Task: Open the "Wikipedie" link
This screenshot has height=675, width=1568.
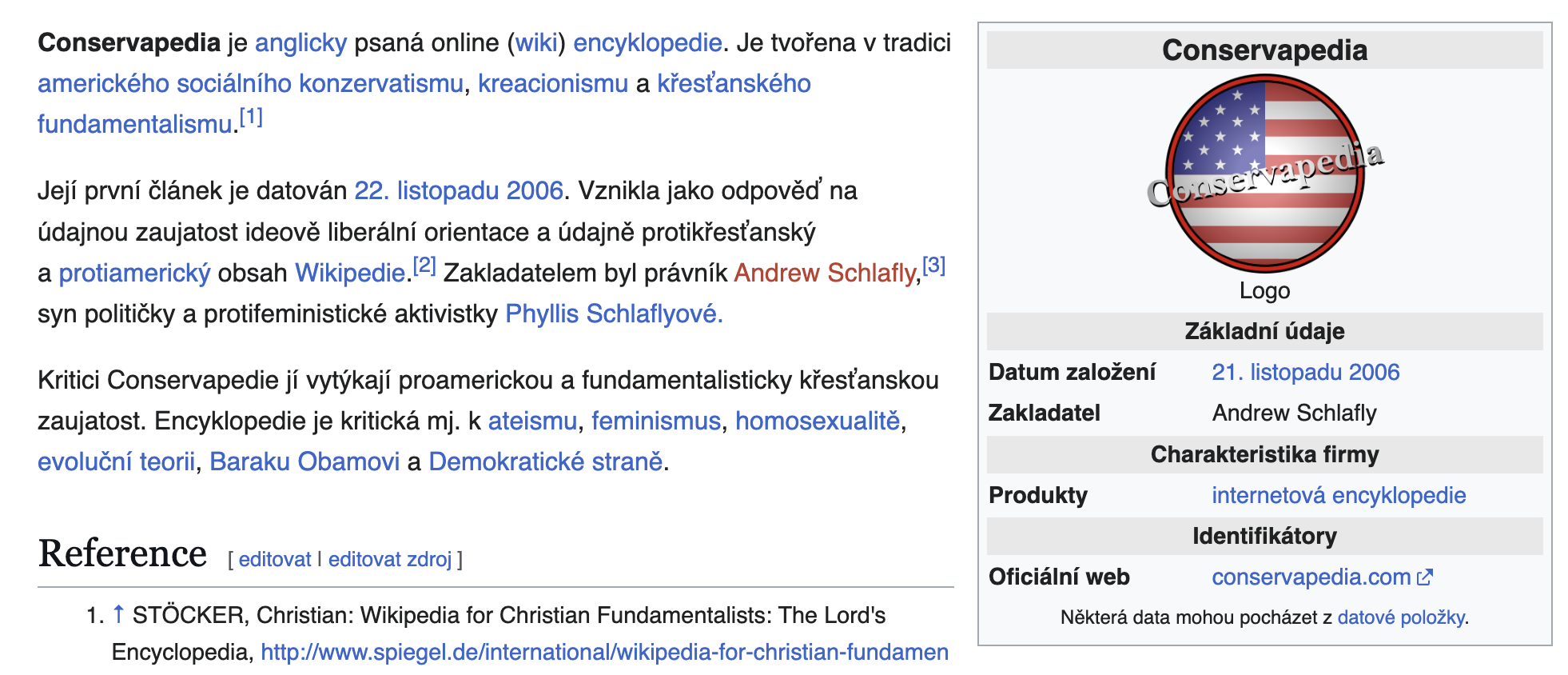Action: coord(350,273)
